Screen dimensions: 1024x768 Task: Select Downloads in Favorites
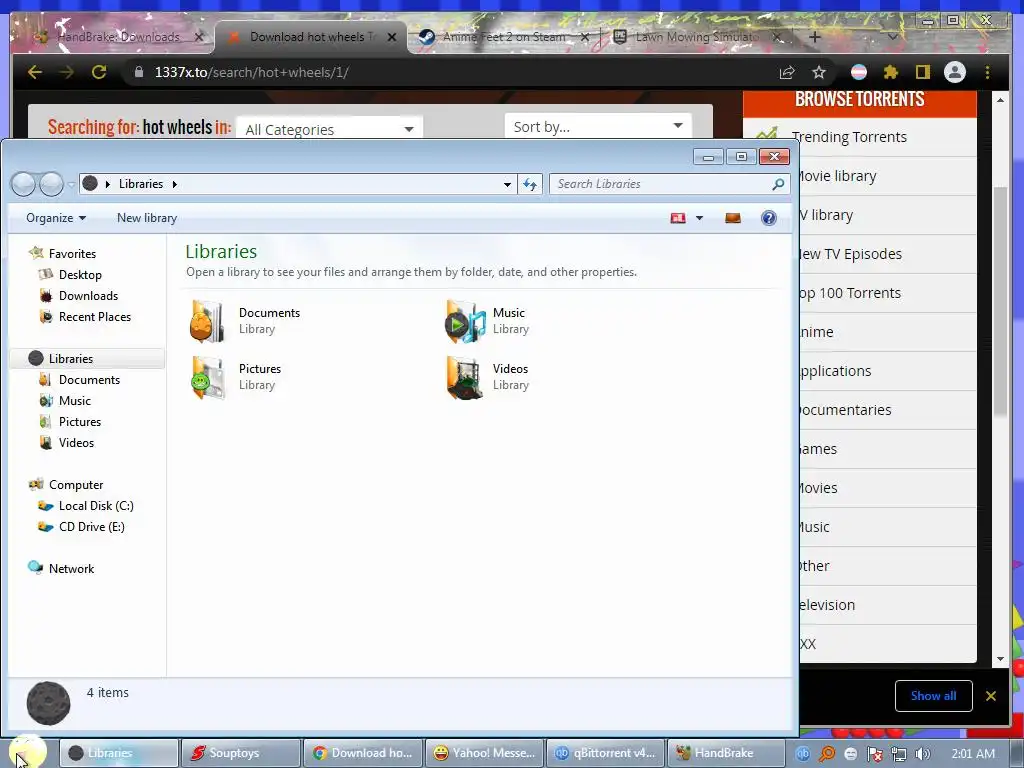tap(88, 296)
